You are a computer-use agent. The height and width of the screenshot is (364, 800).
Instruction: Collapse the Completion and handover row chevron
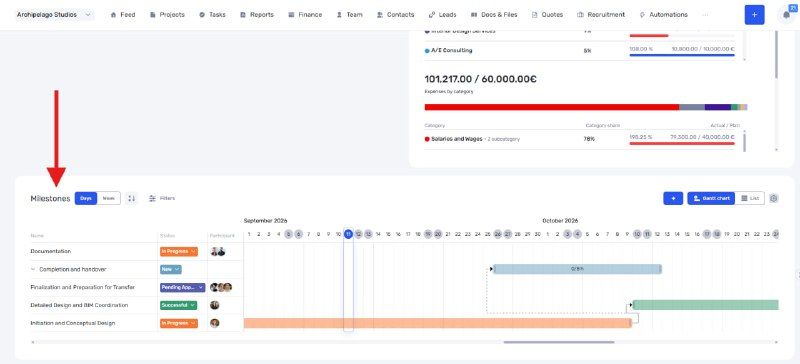click(33, 270)
